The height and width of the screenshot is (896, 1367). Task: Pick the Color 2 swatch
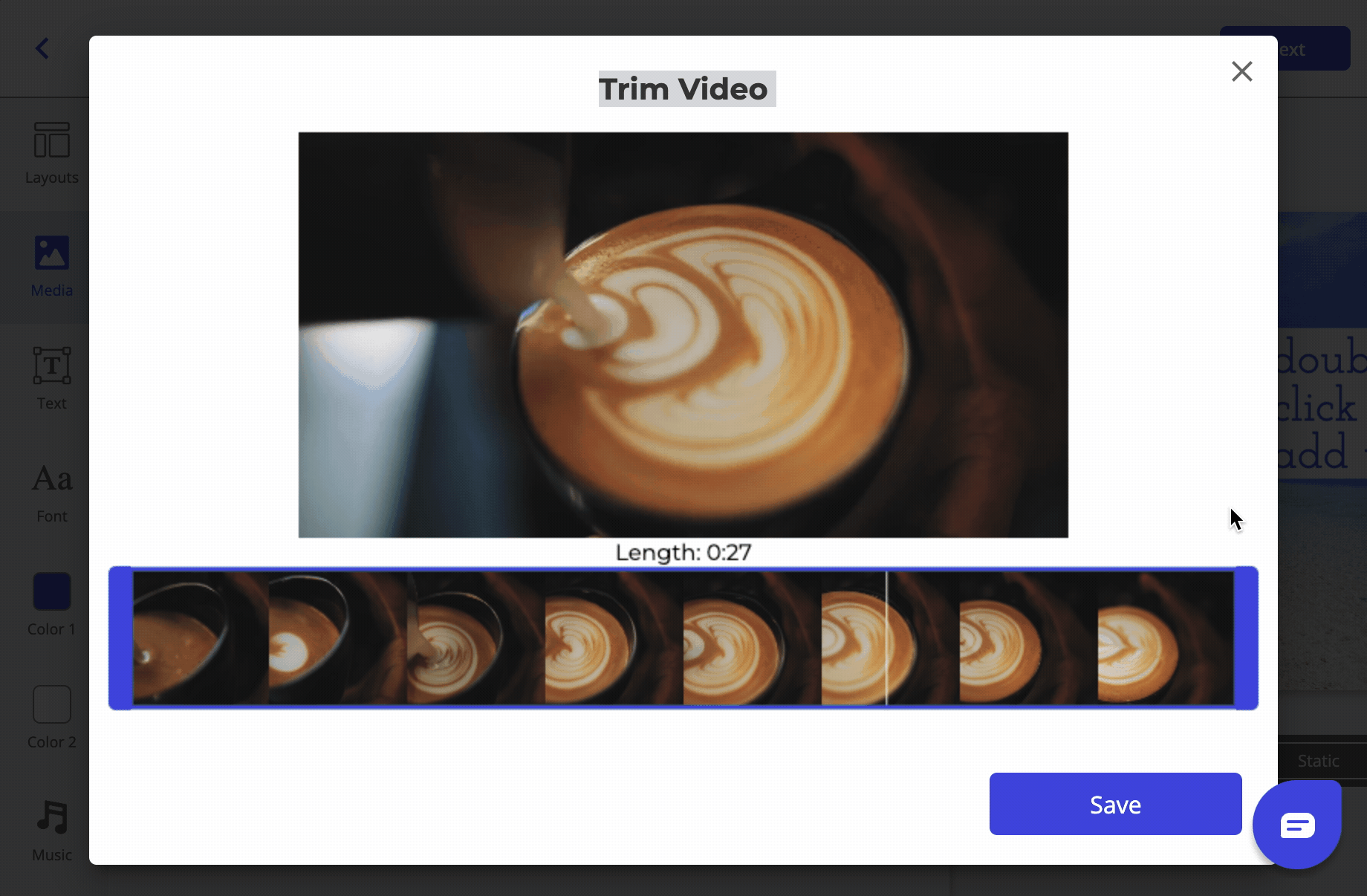click(x=51, y=704)
